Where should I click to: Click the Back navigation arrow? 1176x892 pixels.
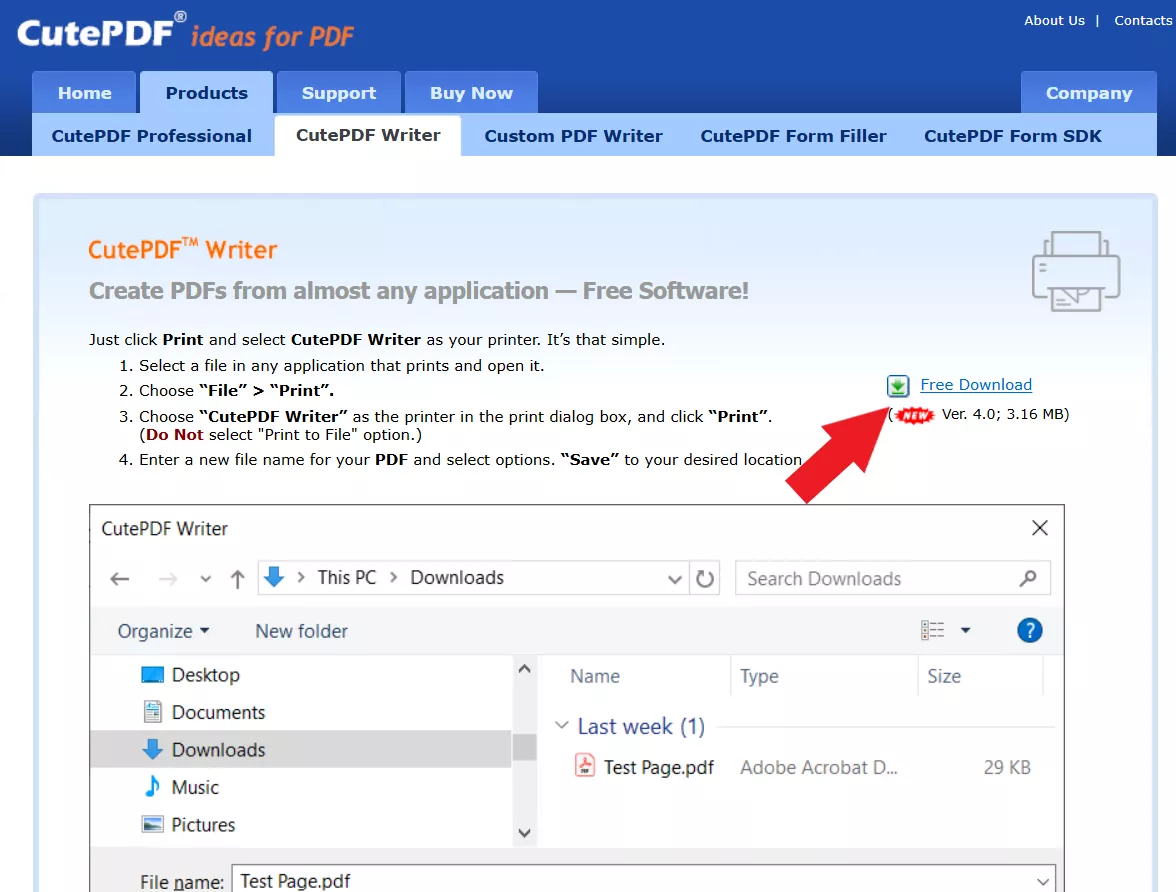coord(119,578)
